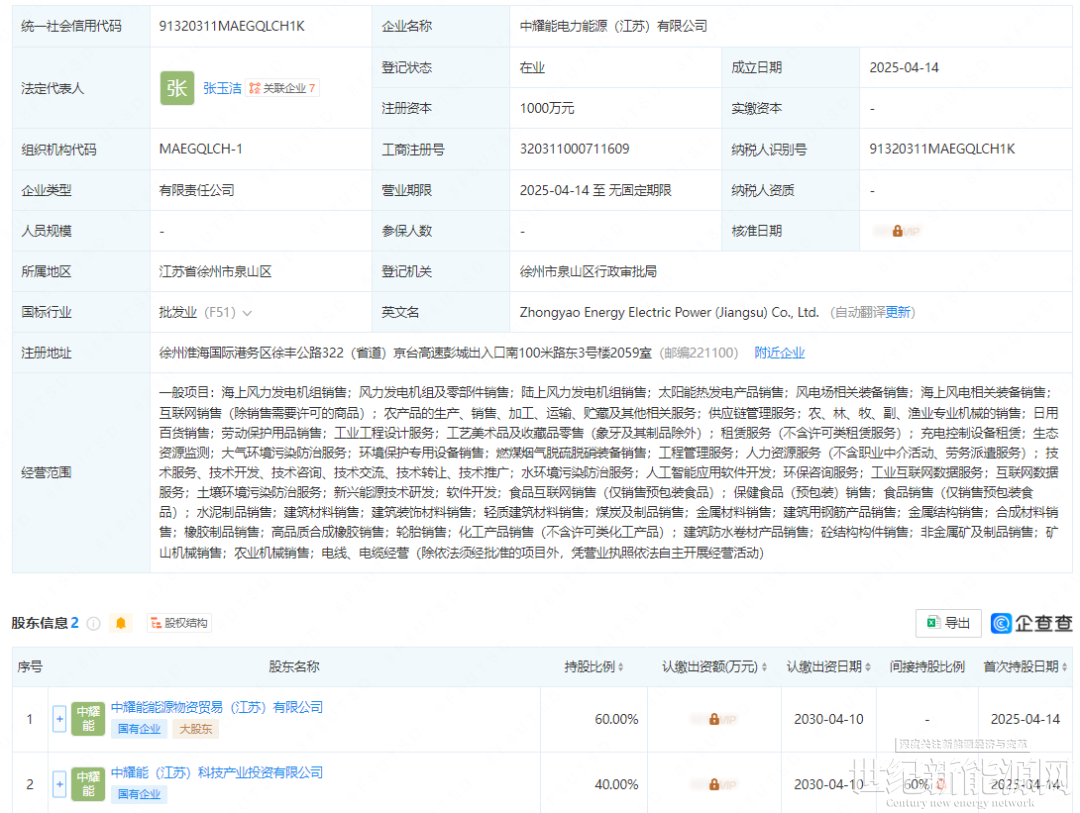Click the 60.00% shareholding value

point(616,719)
